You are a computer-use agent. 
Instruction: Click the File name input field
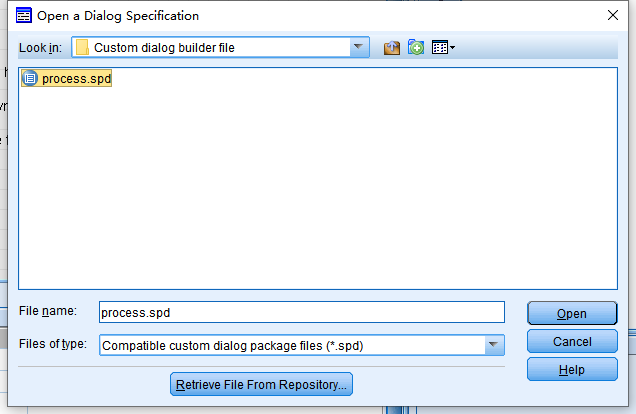(302, 312)
